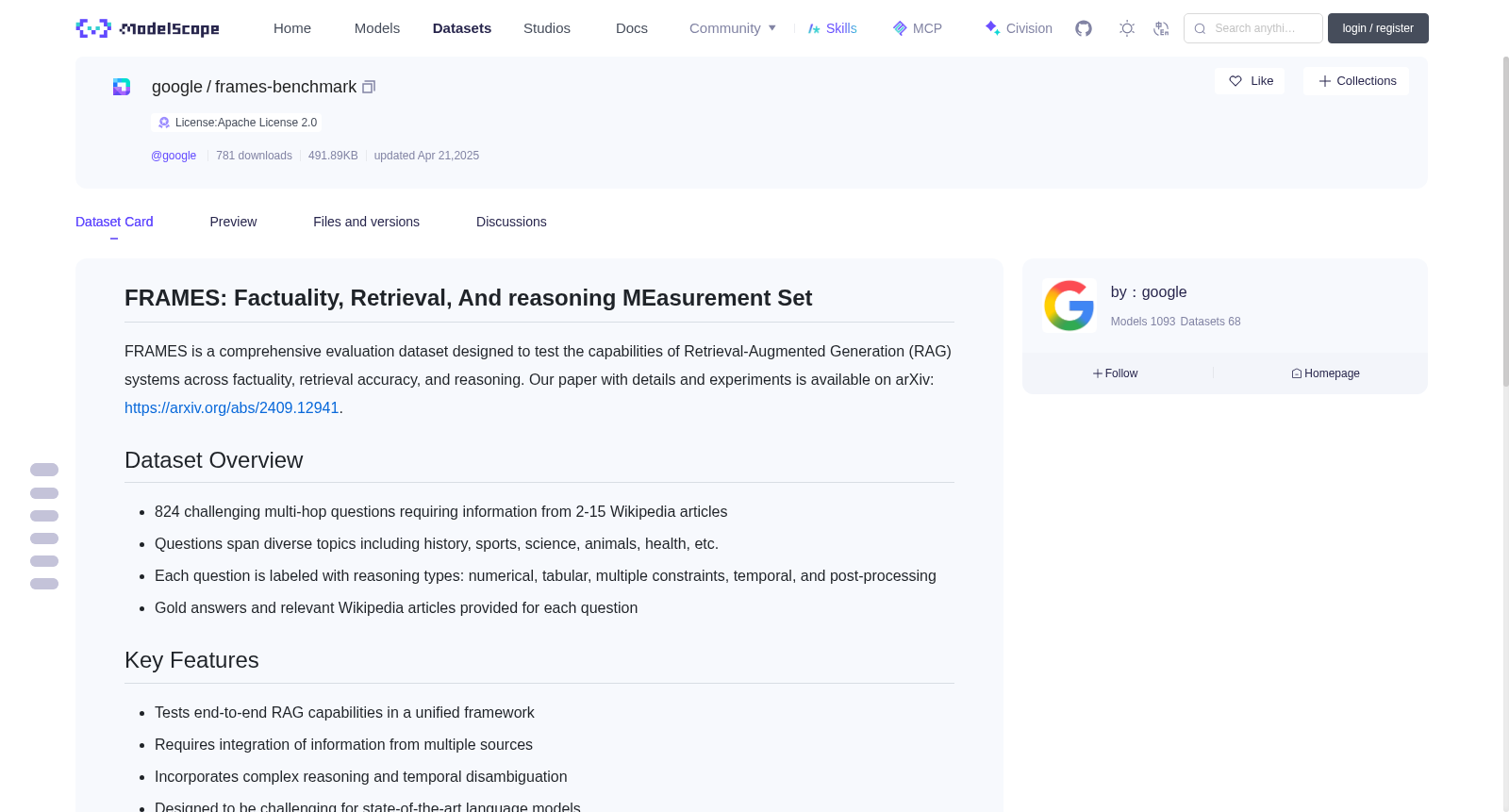Viewport: 1509px width, 812px height.
Task: Click the 'Models 1093' count
Action: (x=1143, y=322)
